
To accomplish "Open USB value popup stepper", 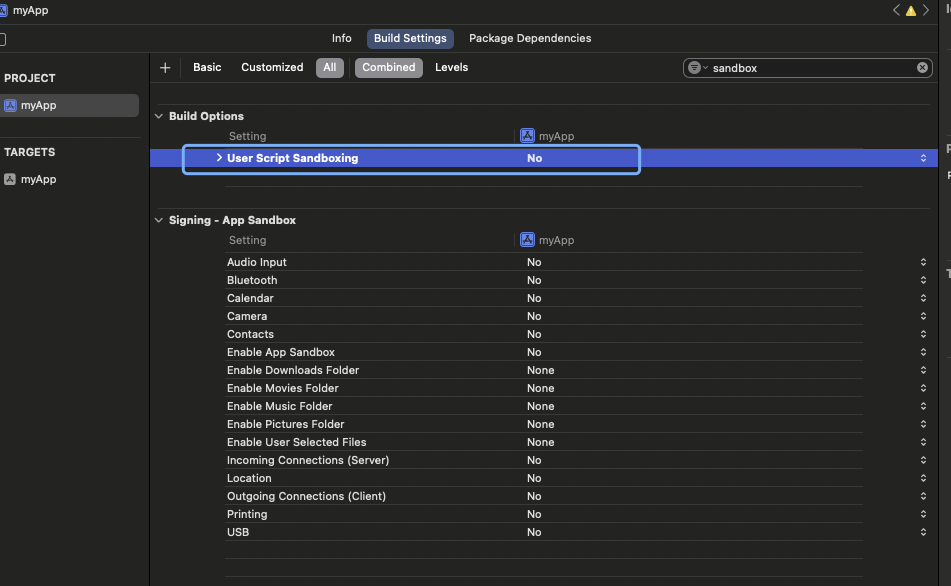I will pos(923,532).
